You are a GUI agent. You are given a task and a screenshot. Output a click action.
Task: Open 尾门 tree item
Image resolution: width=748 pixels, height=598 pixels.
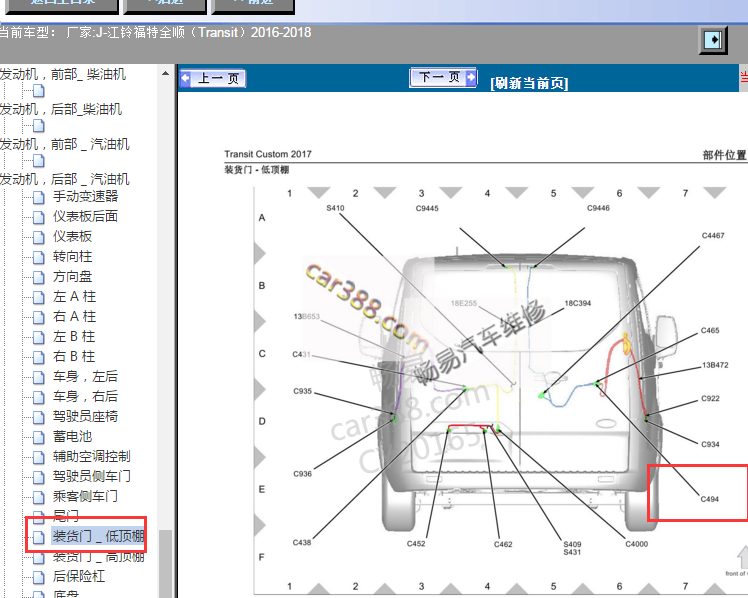click(x=66, y=516)
